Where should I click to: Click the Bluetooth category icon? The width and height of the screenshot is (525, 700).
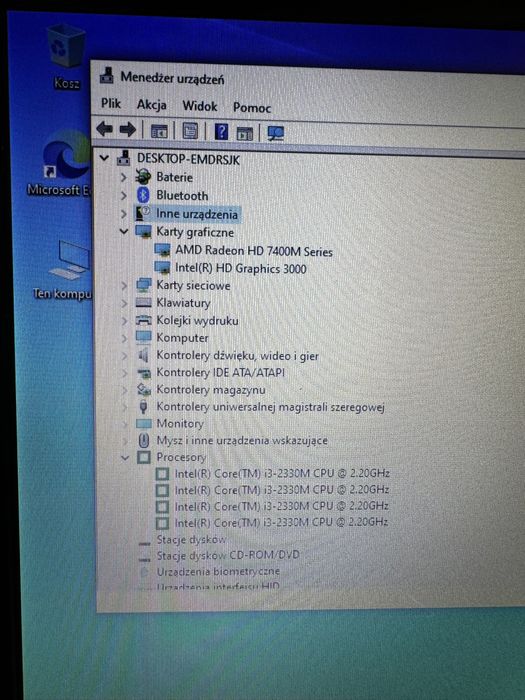[143, 195]
